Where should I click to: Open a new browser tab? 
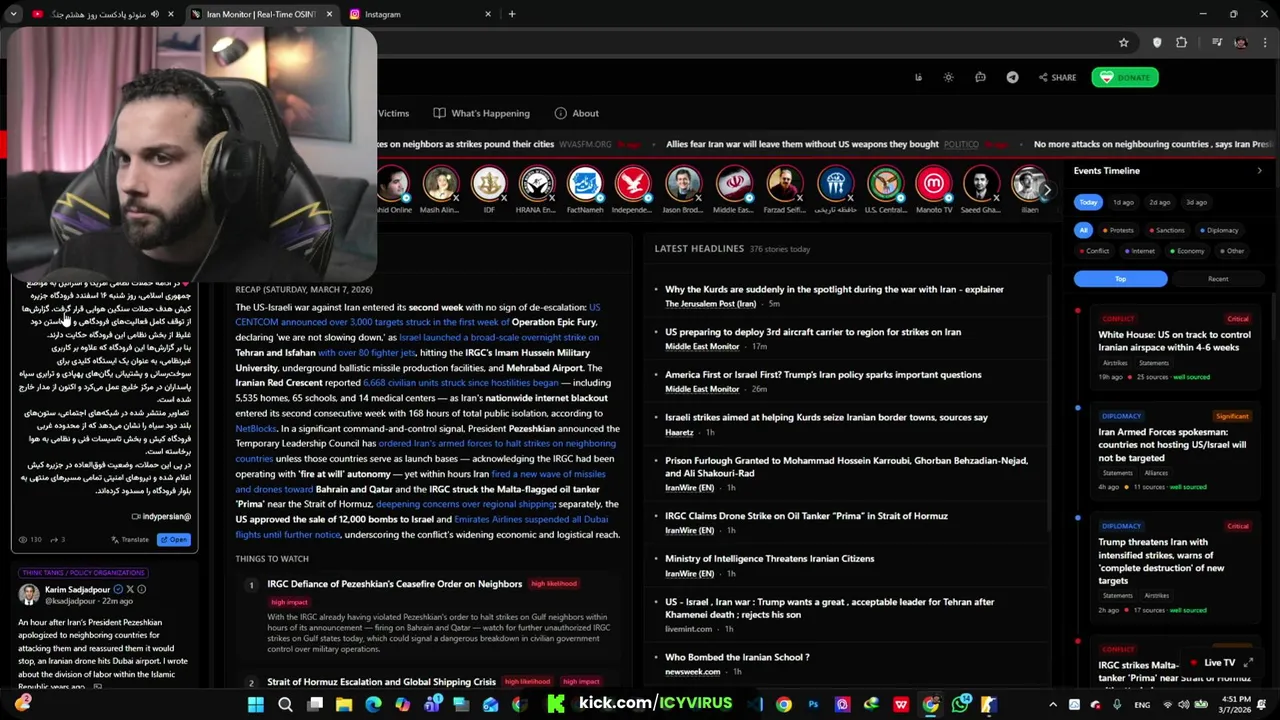click(512, 14)
